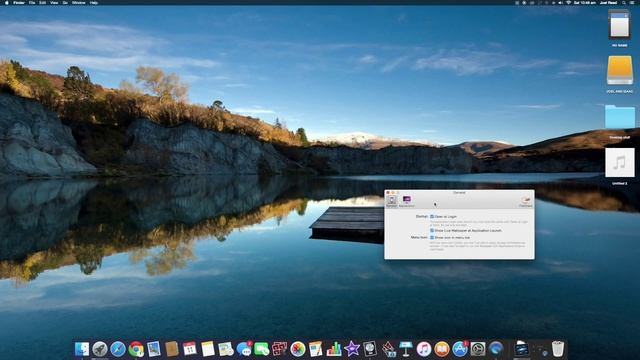Open the Apple menu
The image size is (640, 360).
7,3
